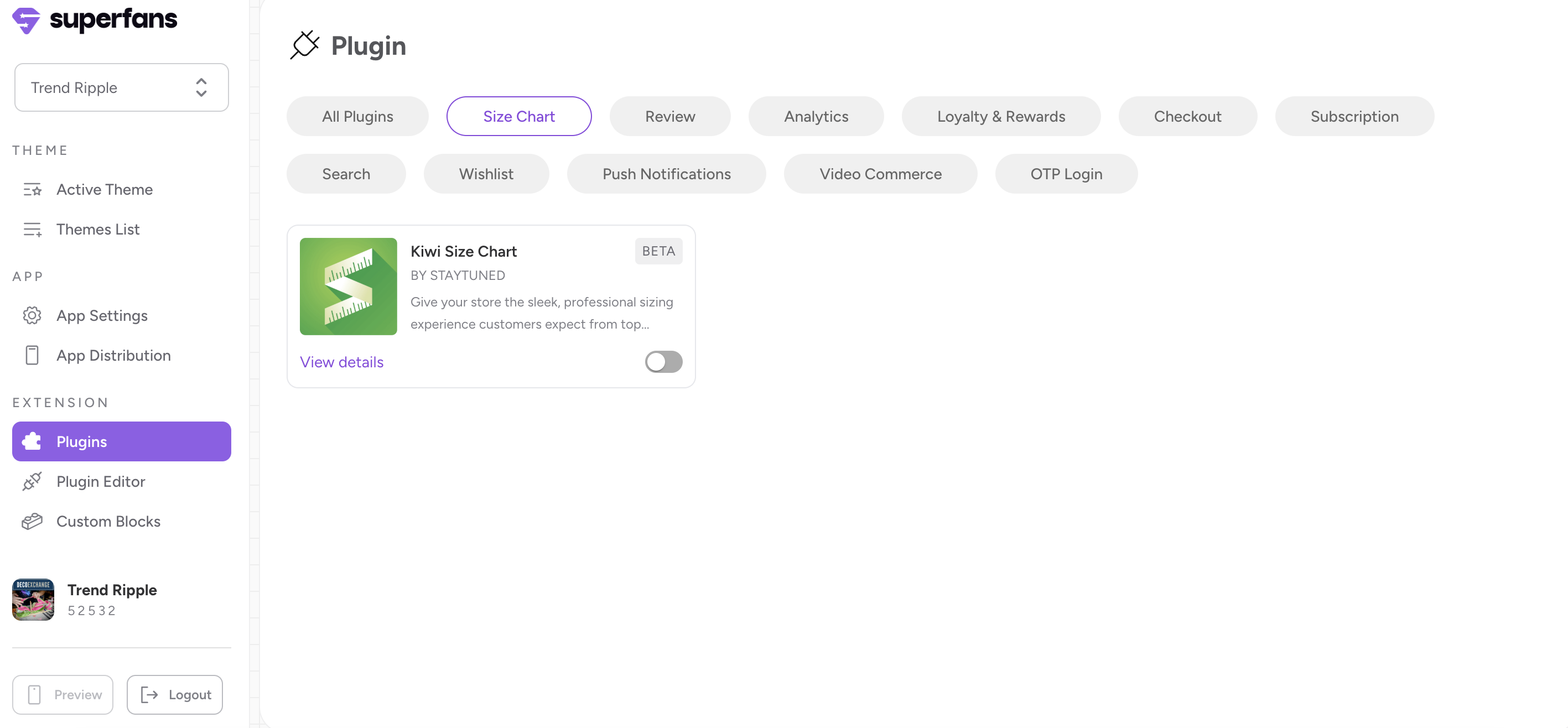Click the App Distribution phone icon
The height and width of the screenshot is (728, 1568).
(x=32, y=356)
